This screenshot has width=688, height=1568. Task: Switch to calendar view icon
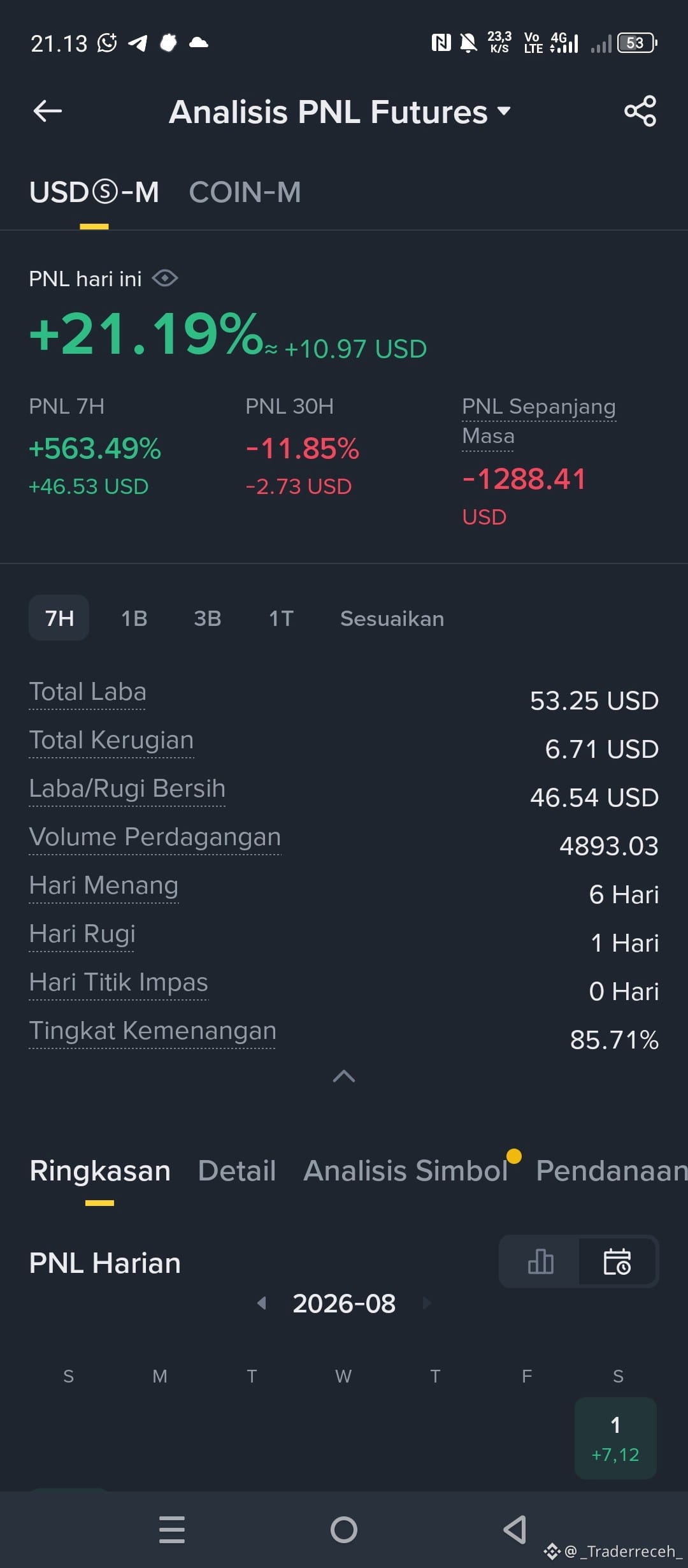point(617,1261)
